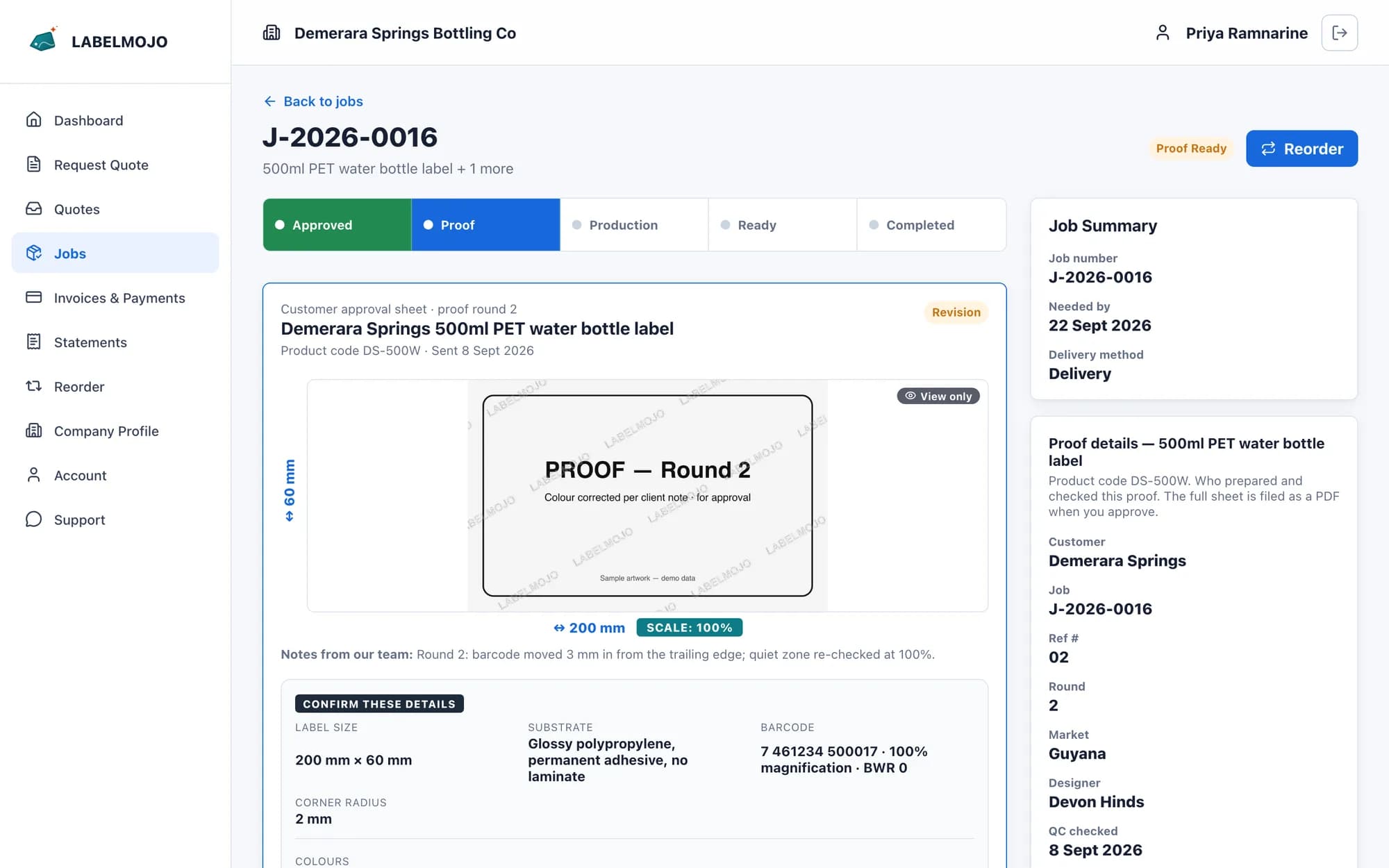
Task: Select the Proof stage step
Action: tap(485, 225)
